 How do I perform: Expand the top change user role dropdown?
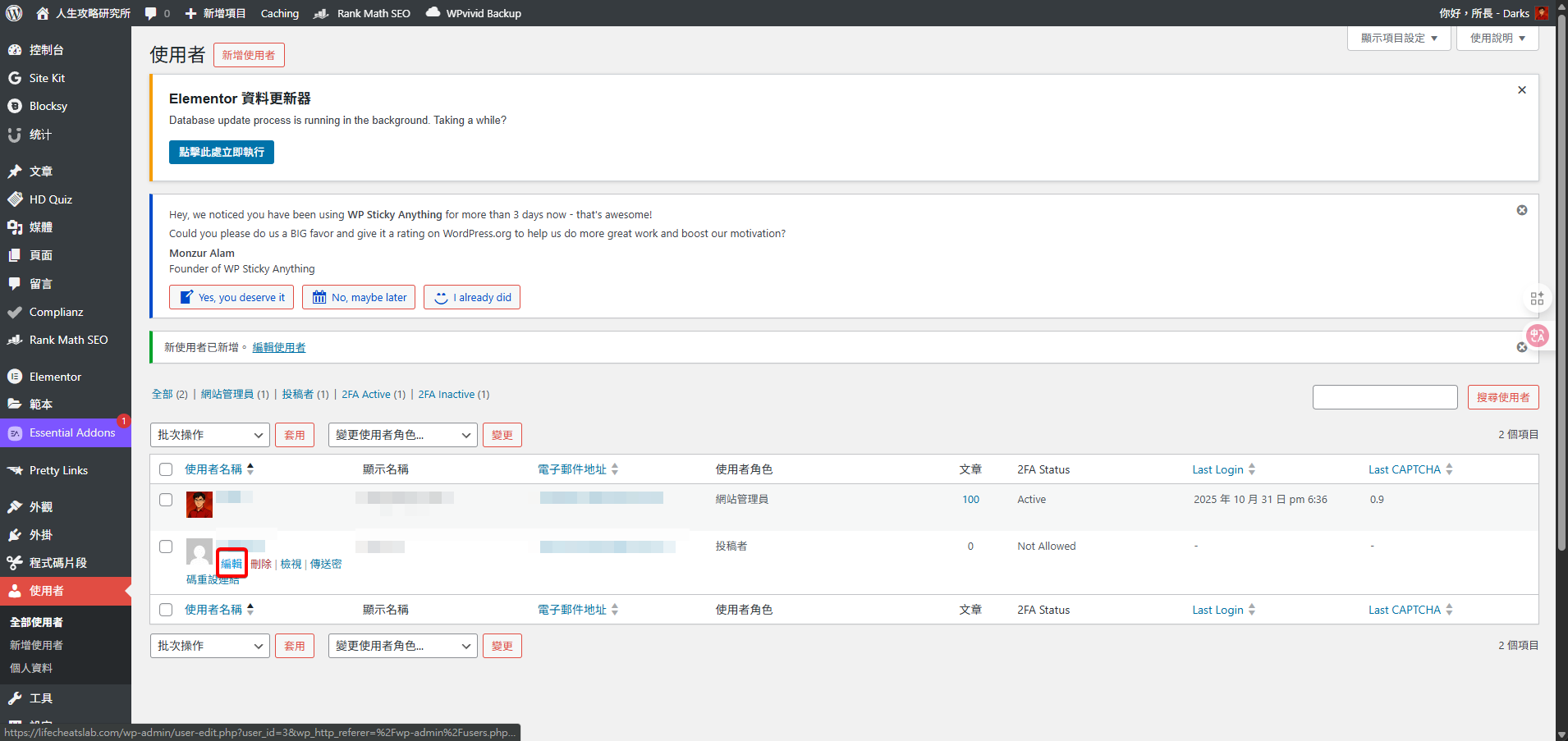pyautogui.click(x=402, y=435)
